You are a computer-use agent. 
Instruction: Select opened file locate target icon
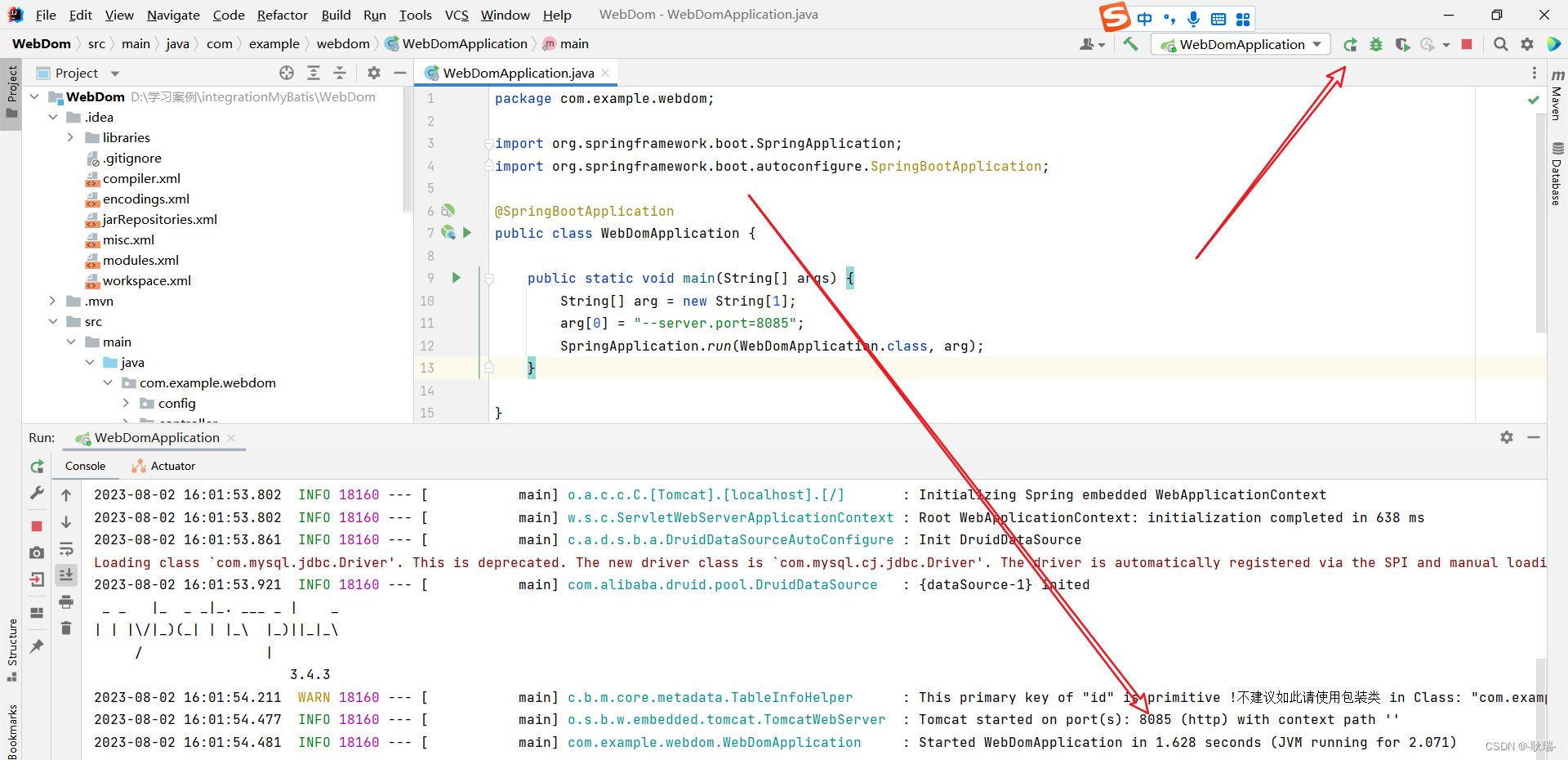287,73
